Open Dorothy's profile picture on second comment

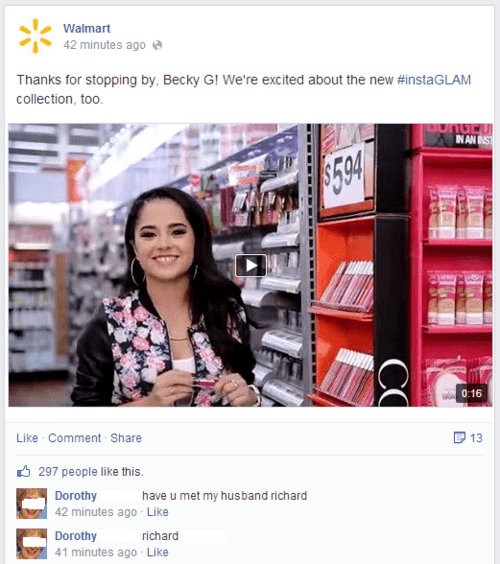tap(32, 543)
